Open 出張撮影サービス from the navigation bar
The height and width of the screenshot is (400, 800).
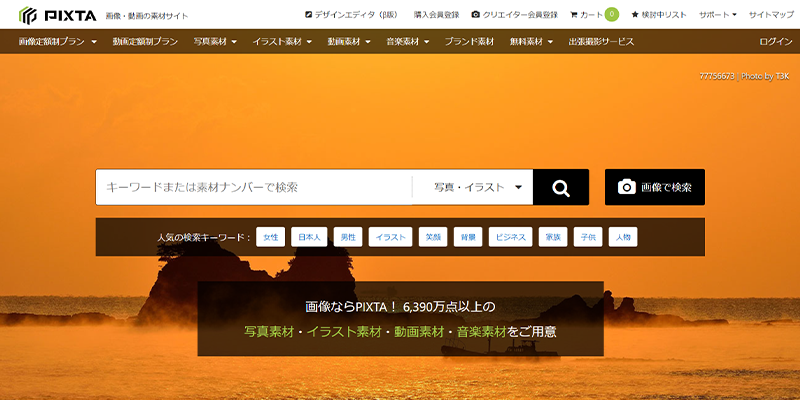pos(601,42)
